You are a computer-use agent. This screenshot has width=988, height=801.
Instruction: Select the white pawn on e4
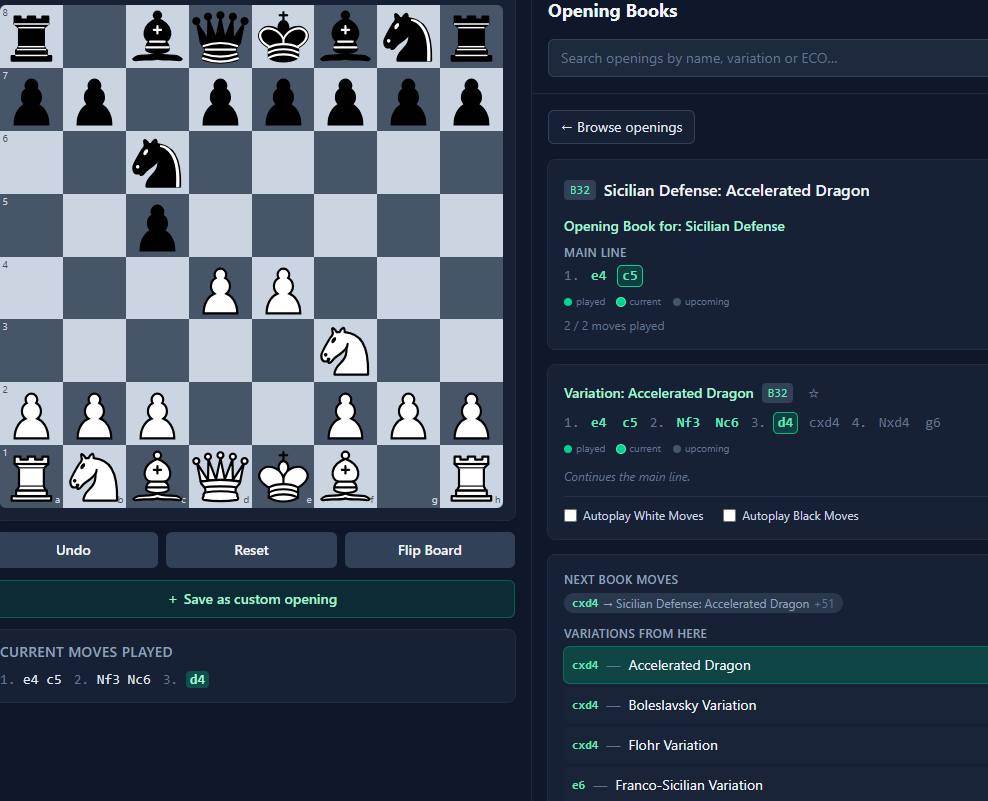click(283, 289)
